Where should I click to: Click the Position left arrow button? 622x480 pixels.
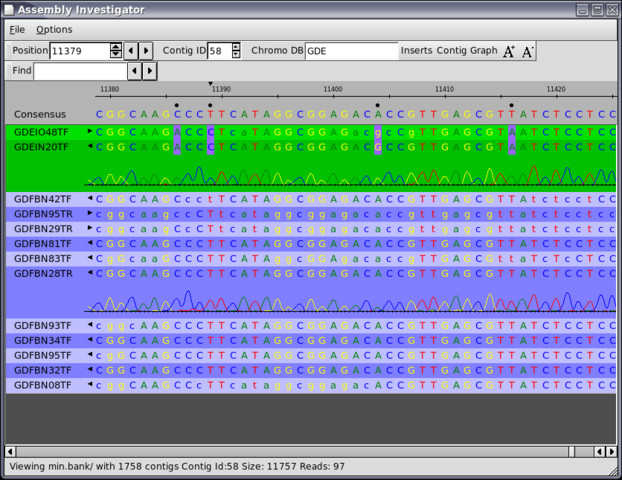point(131,51)
